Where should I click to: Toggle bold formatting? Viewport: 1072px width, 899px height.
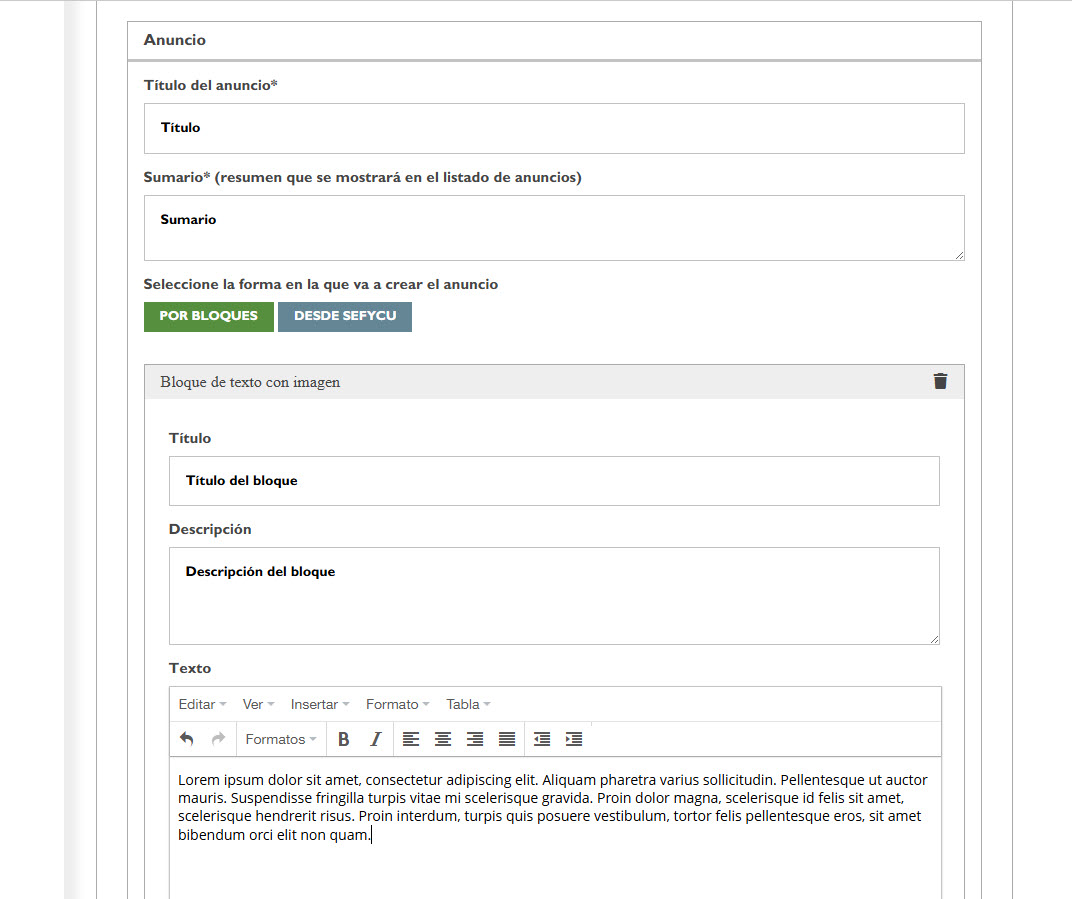click(344, 739)
